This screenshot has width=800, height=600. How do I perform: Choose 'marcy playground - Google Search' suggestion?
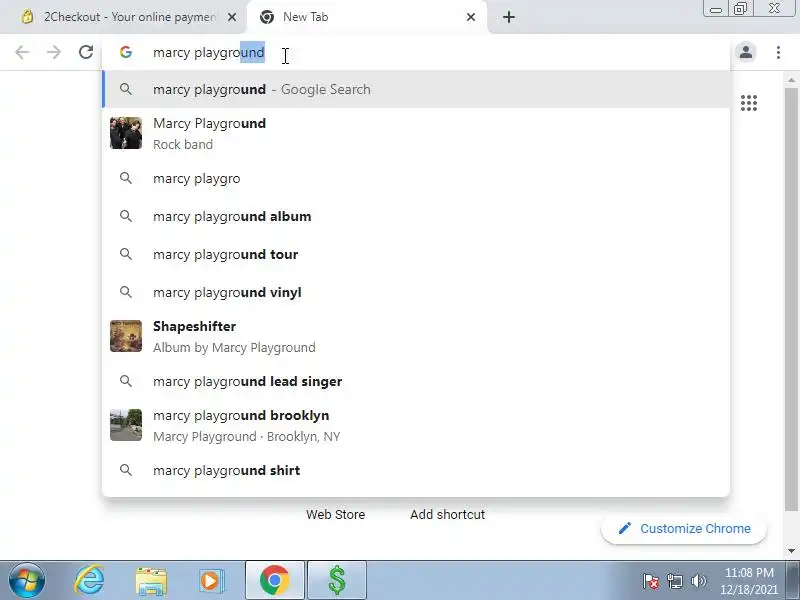point(416,89)
